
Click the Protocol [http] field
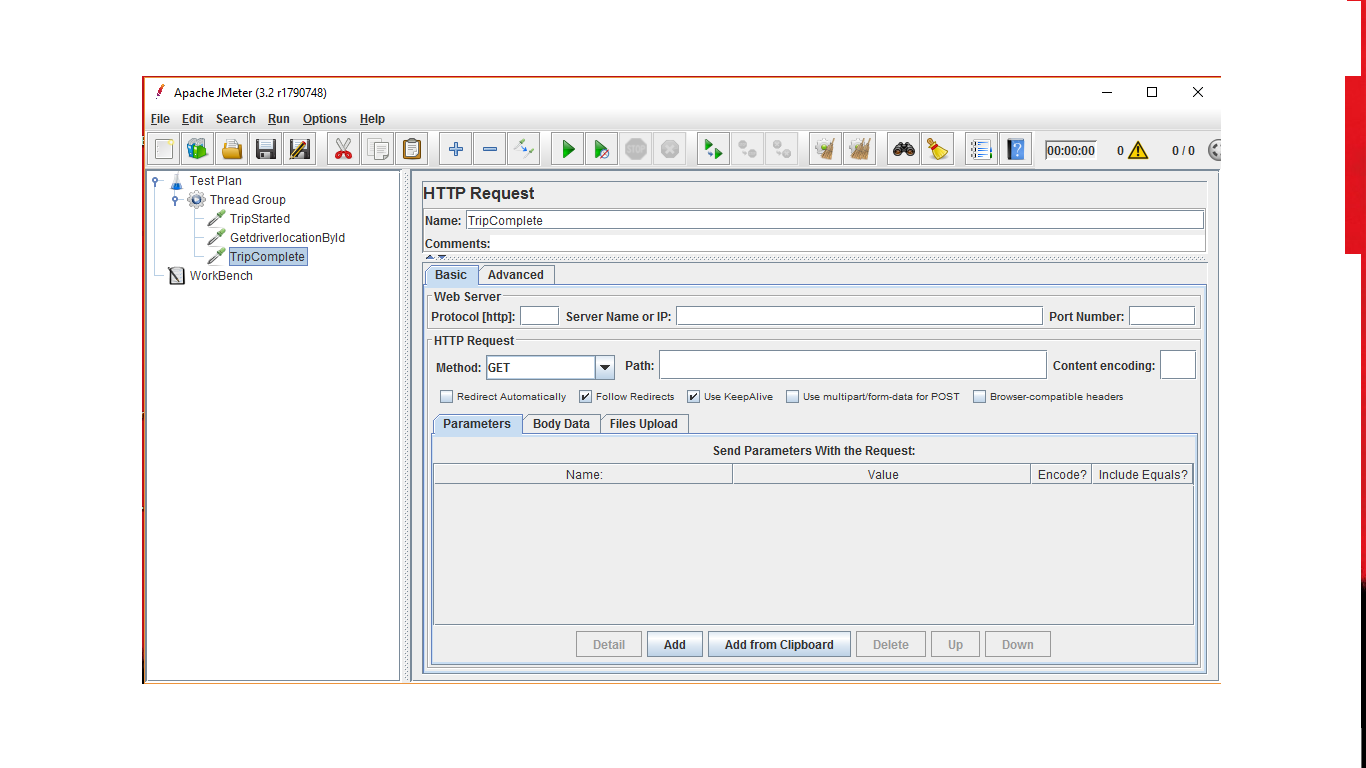click(x=539, y=316)
